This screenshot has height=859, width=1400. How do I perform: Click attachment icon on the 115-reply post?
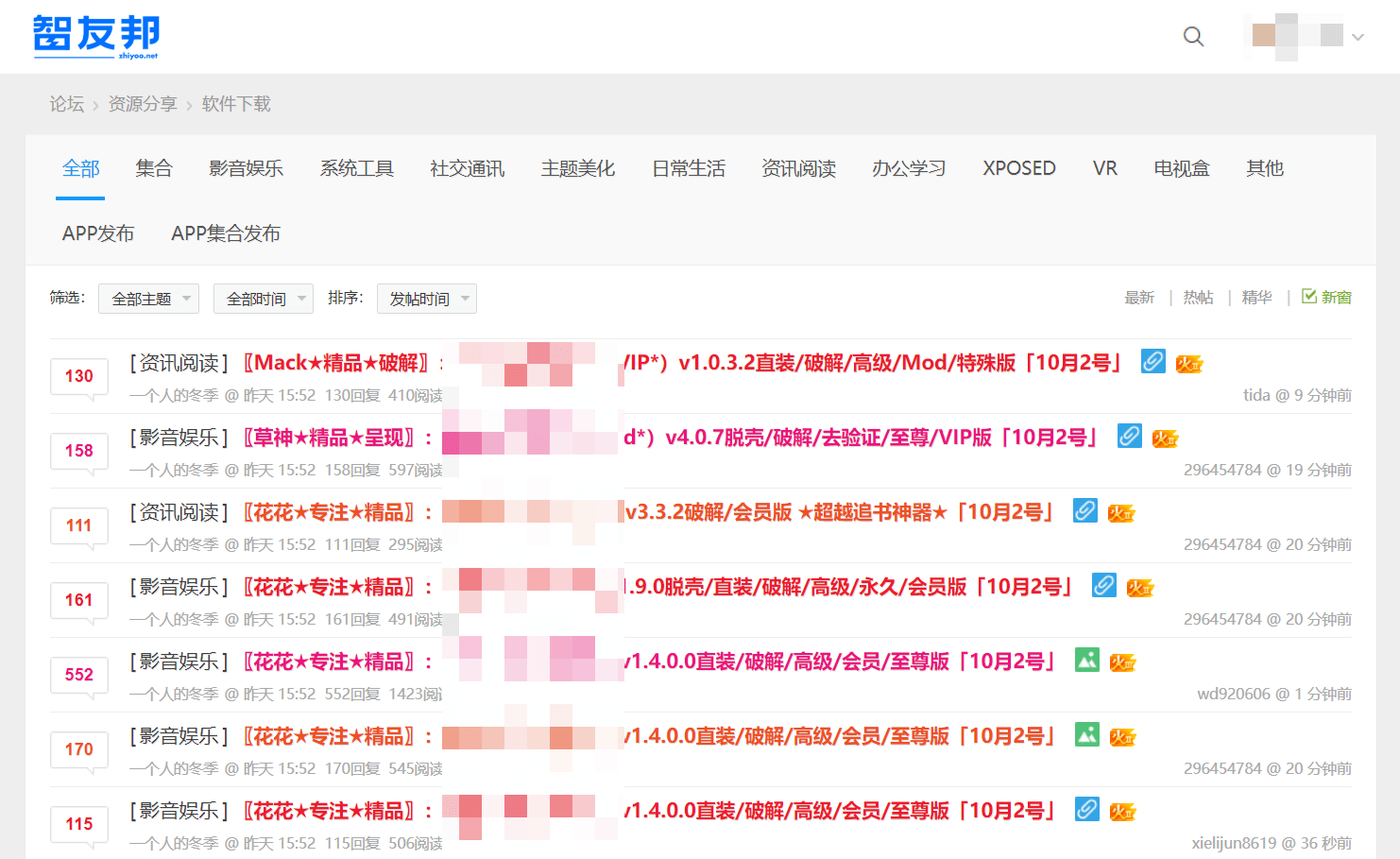tap(1087, 810)
